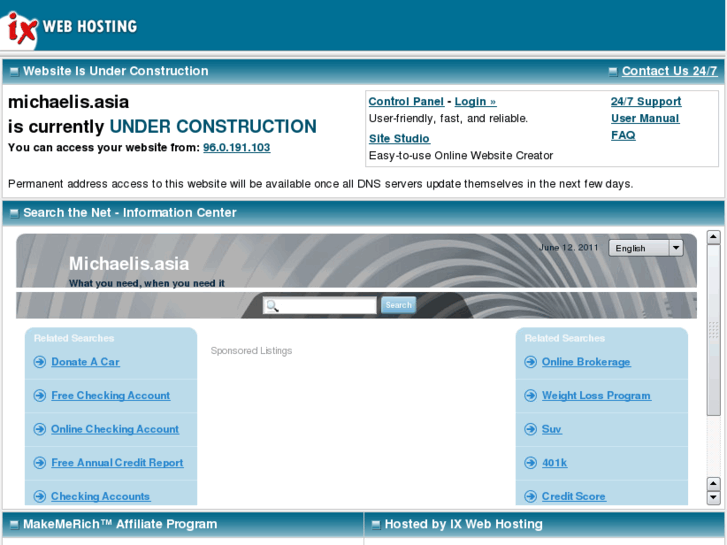The height and width of the screenshot is (545, 727).
Task: Click arrow icon beside Donate A Car
Action: pyautogui.click(x=40, y=362)
